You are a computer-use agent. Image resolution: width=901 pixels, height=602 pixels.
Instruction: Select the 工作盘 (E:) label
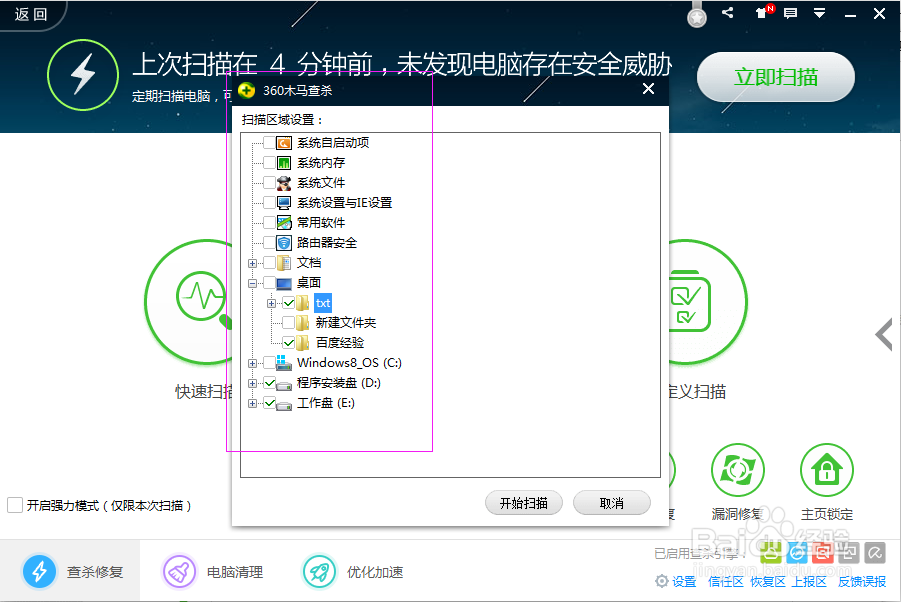(326, 403)
